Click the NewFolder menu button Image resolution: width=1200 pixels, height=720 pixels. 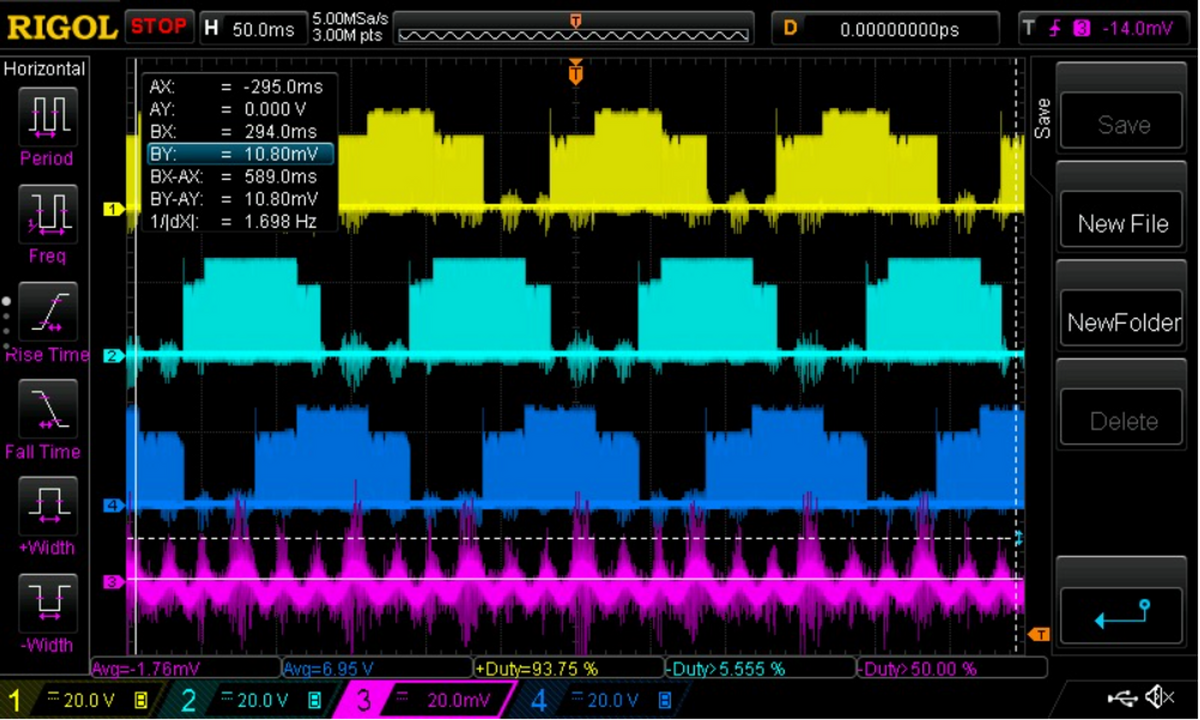pyautogui.click(x=1123, y=323)
